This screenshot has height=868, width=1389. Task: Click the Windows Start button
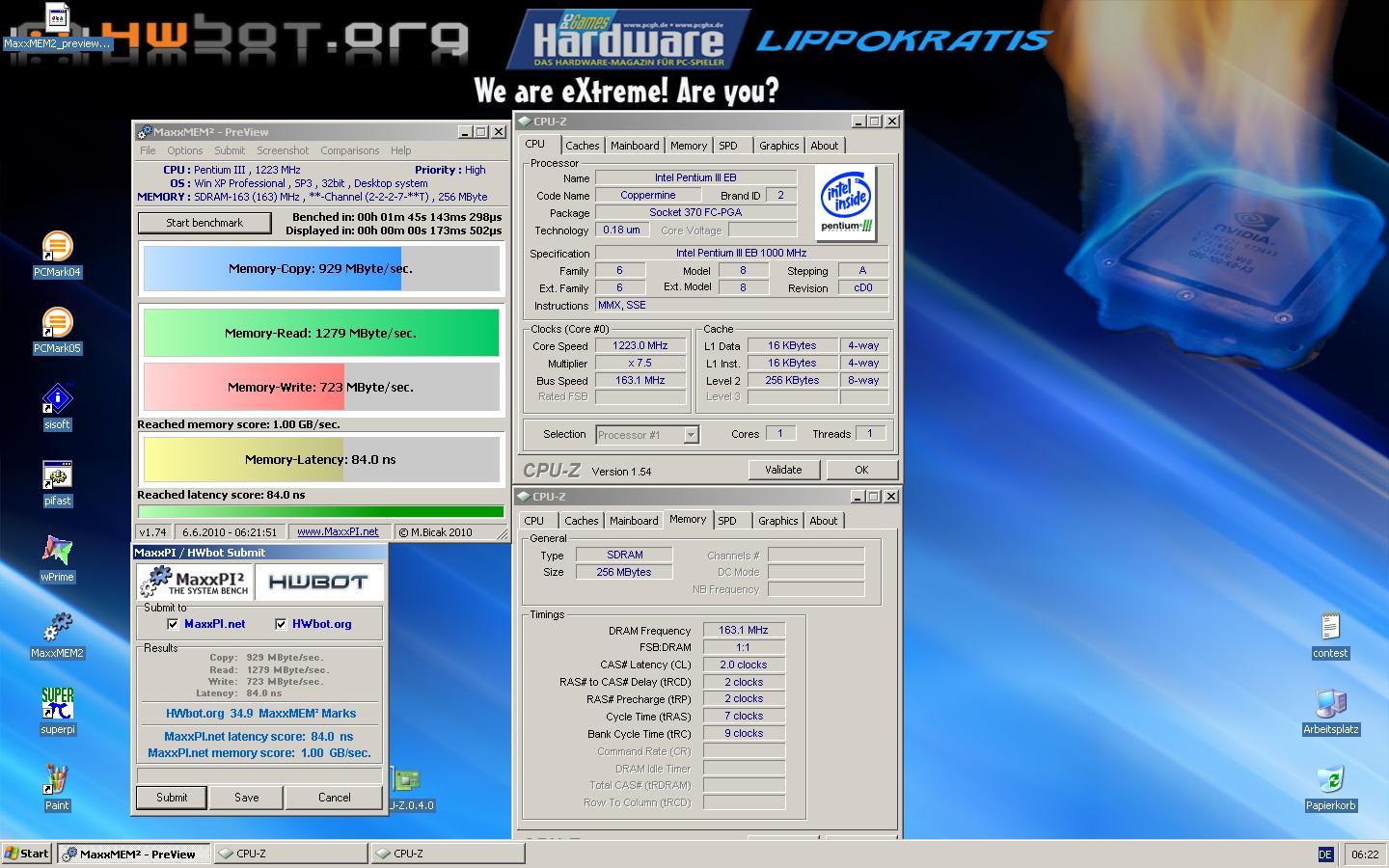[26, 854]
